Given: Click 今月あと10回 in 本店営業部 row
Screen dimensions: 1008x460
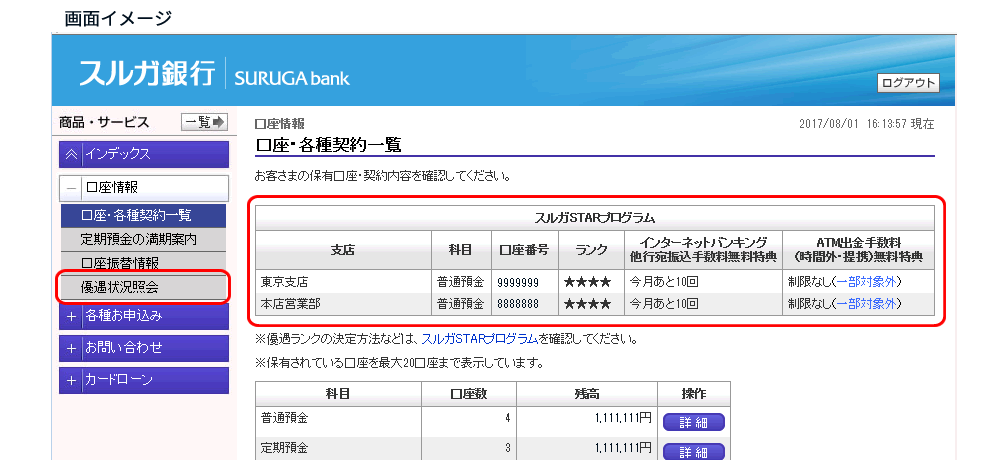Looking at the screenshot, I should coord(663,304).
